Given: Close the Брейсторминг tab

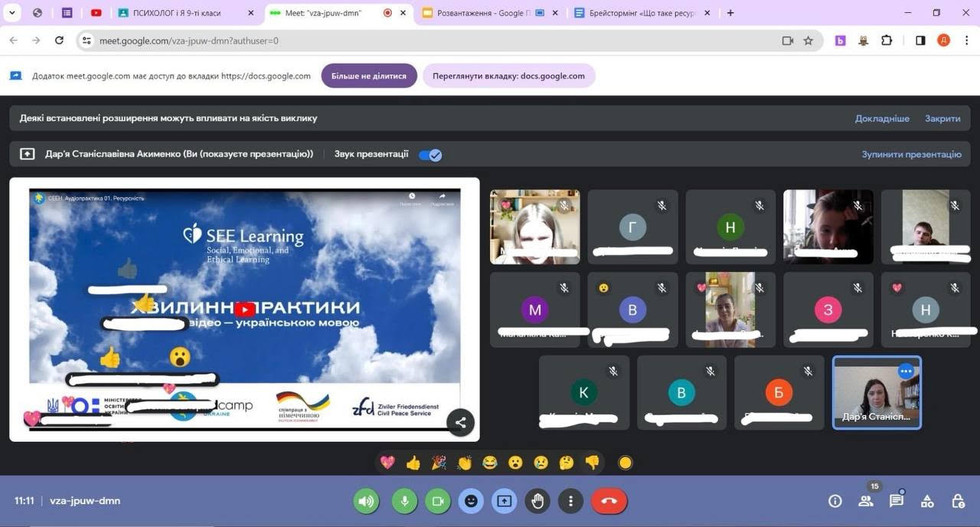Looking at the screenshot, I should tap(707, 13).
